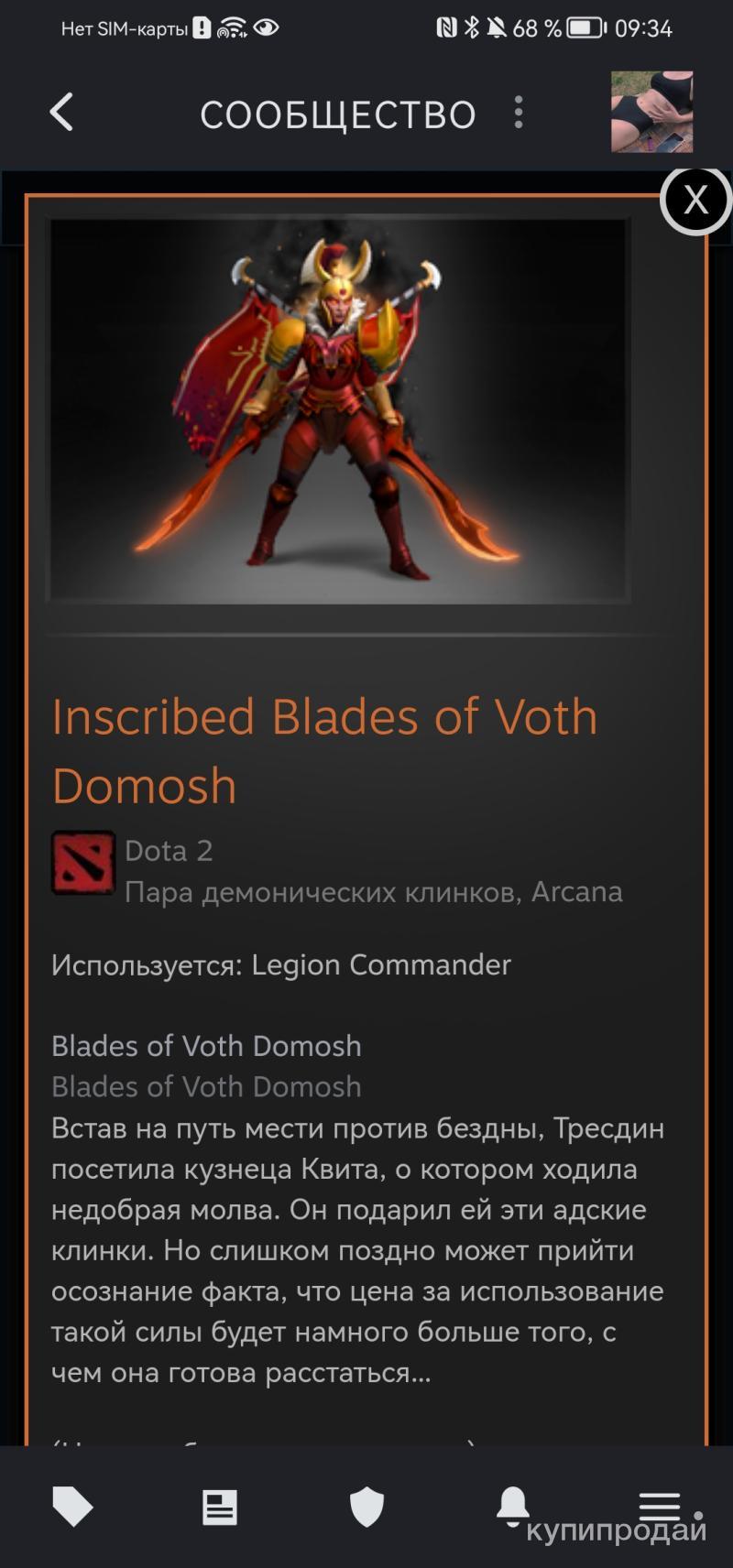
Task: Open the Steam Guard shield tab
Action: tap(366, 1507)
